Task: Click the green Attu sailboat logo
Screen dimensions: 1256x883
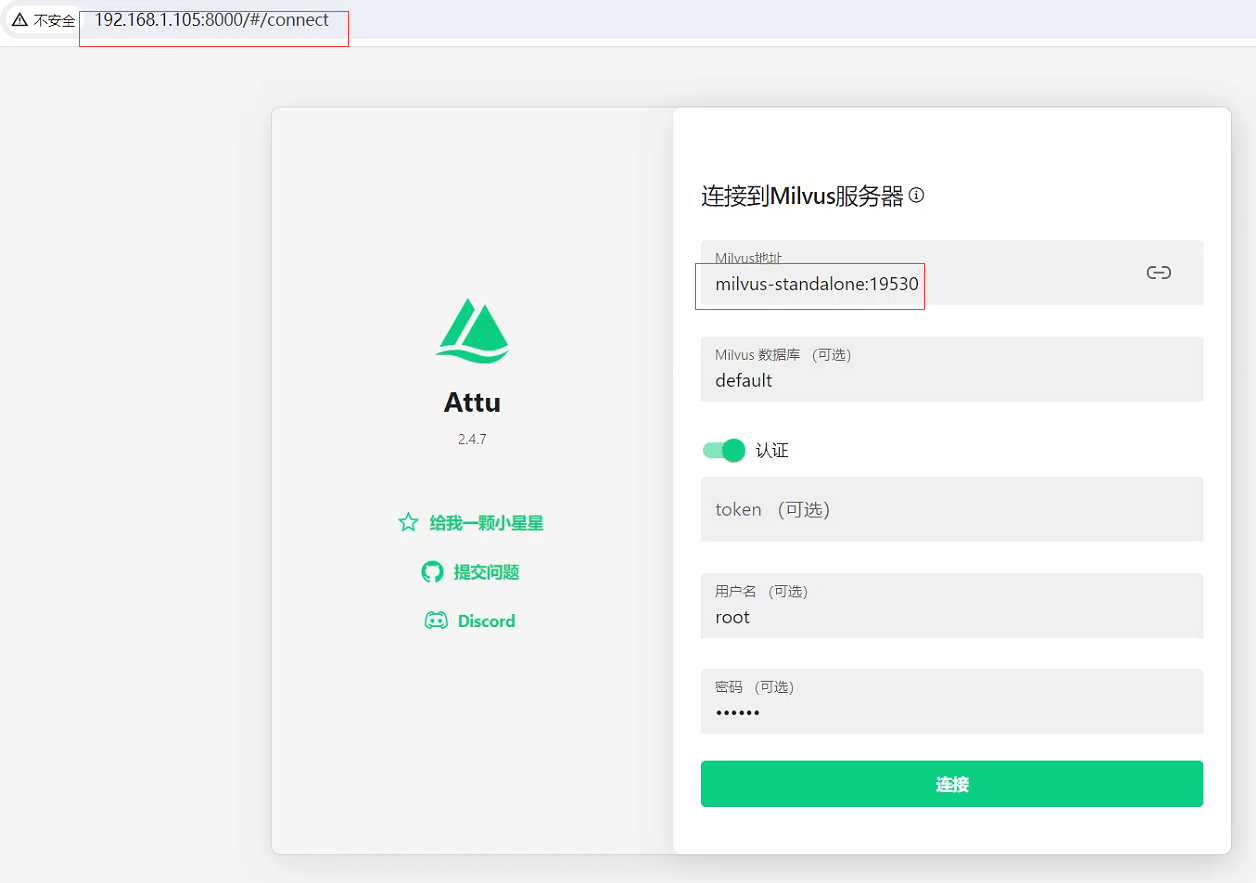Action: point(472,329)
